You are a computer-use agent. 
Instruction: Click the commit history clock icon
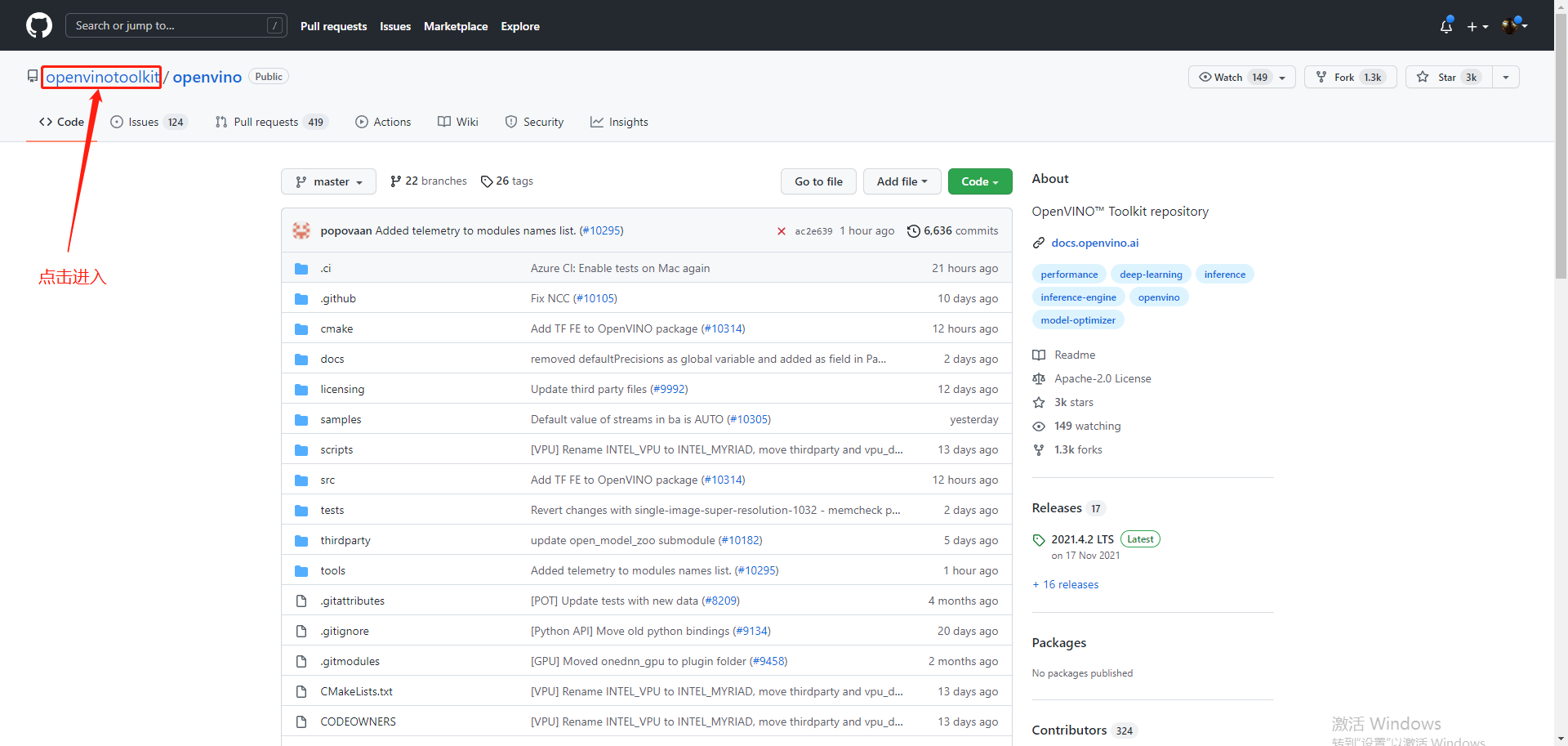914,231
